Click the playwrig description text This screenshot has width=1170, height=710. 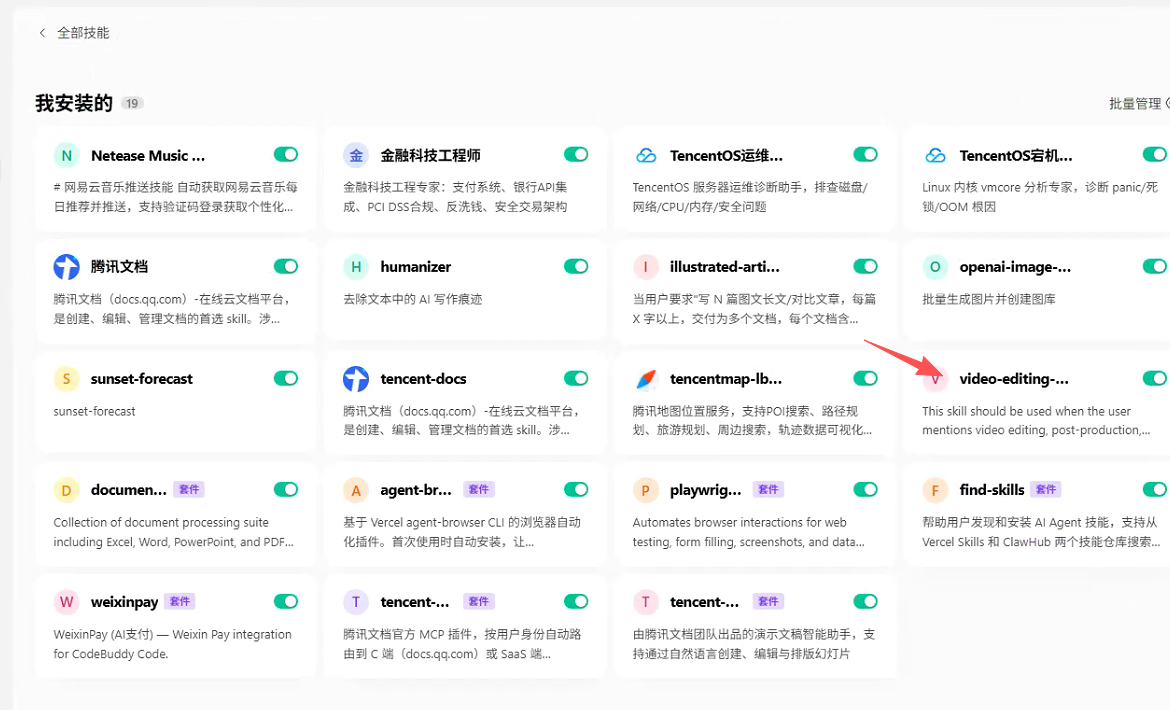[x=748, y=532]
